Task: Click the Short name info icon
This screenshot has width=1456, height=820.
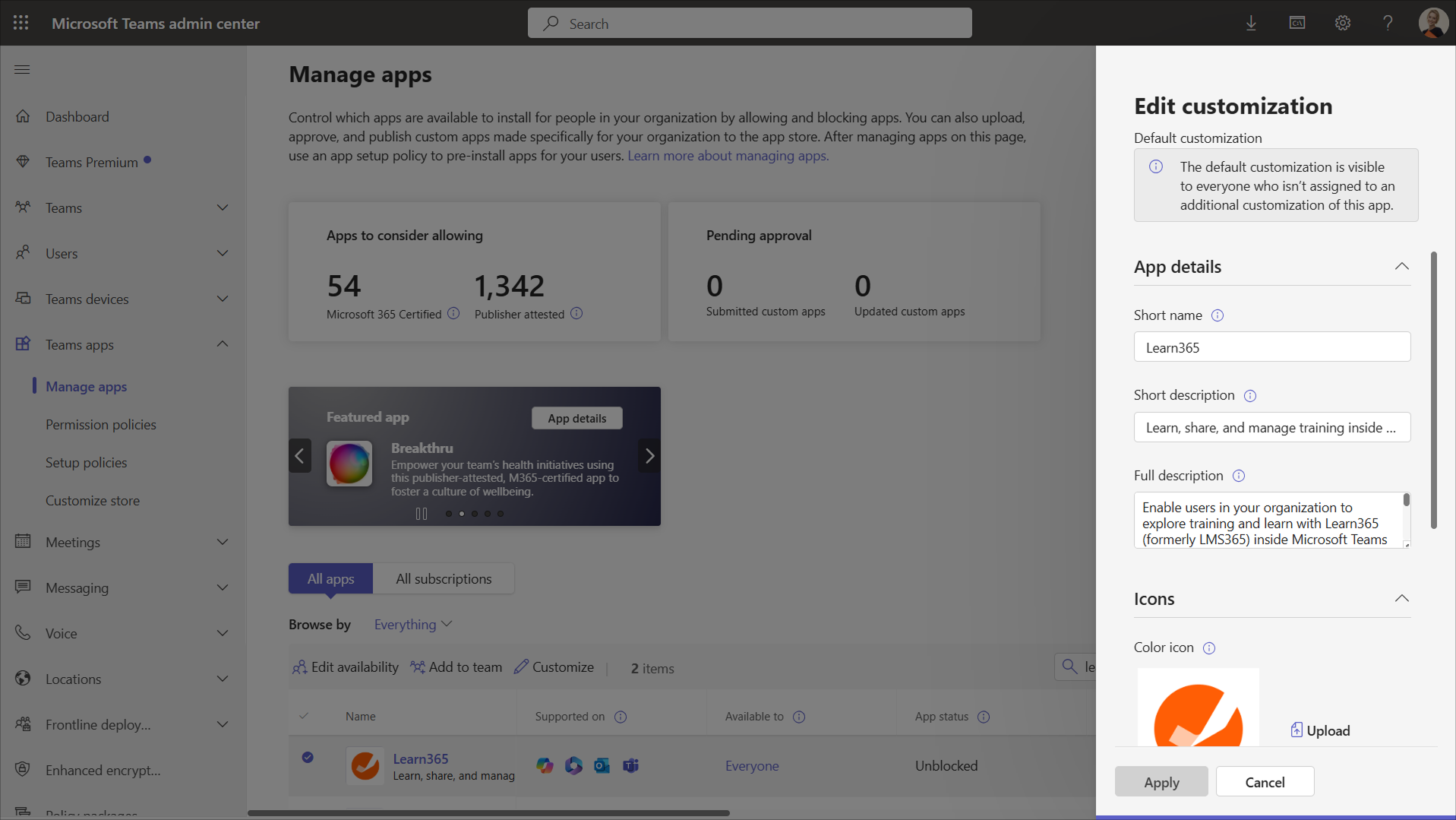Action: tap(1217, 315)
